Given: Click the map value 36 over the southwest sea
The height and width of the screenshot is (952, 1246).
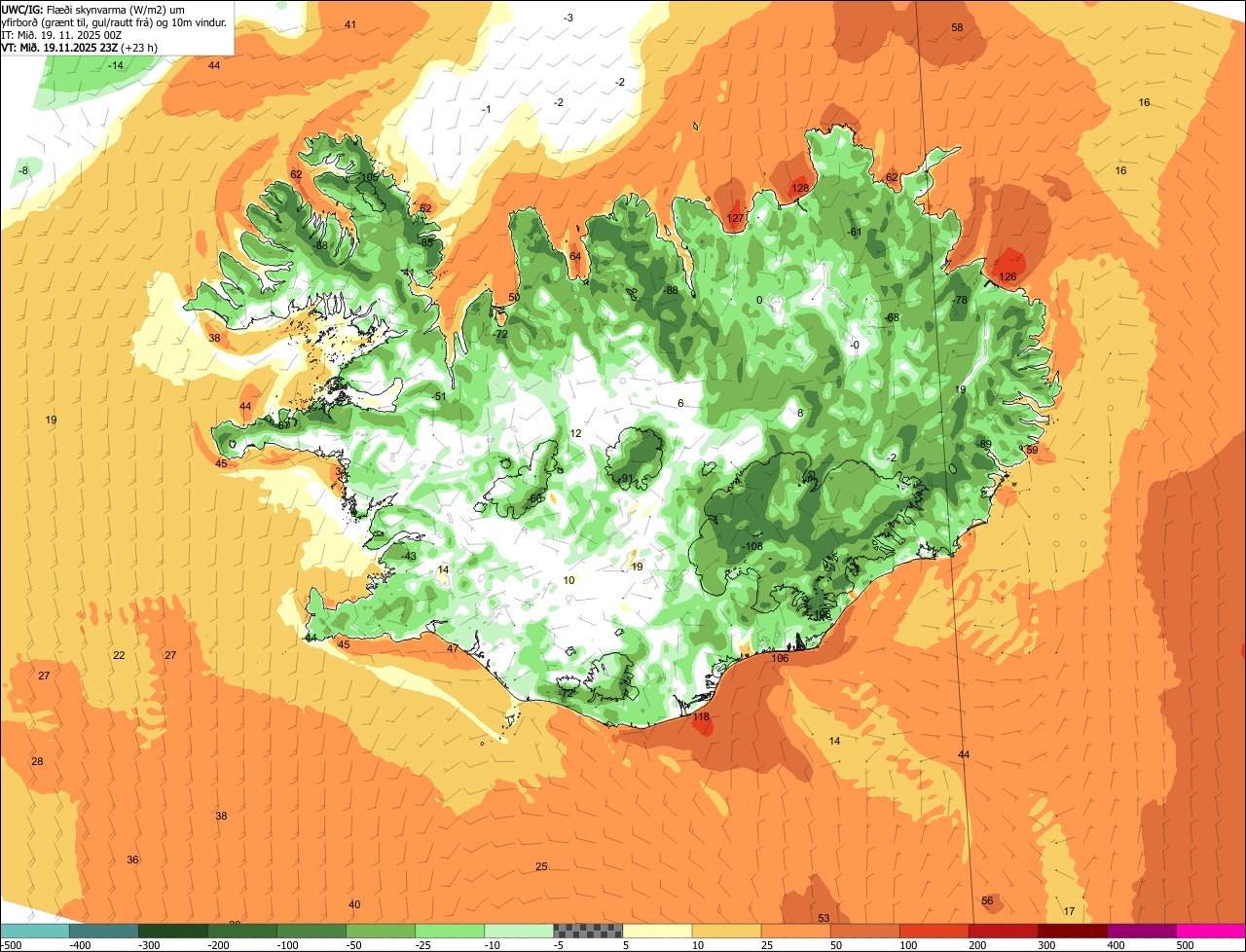Looking at the screenshot, I should click(132, 860).
